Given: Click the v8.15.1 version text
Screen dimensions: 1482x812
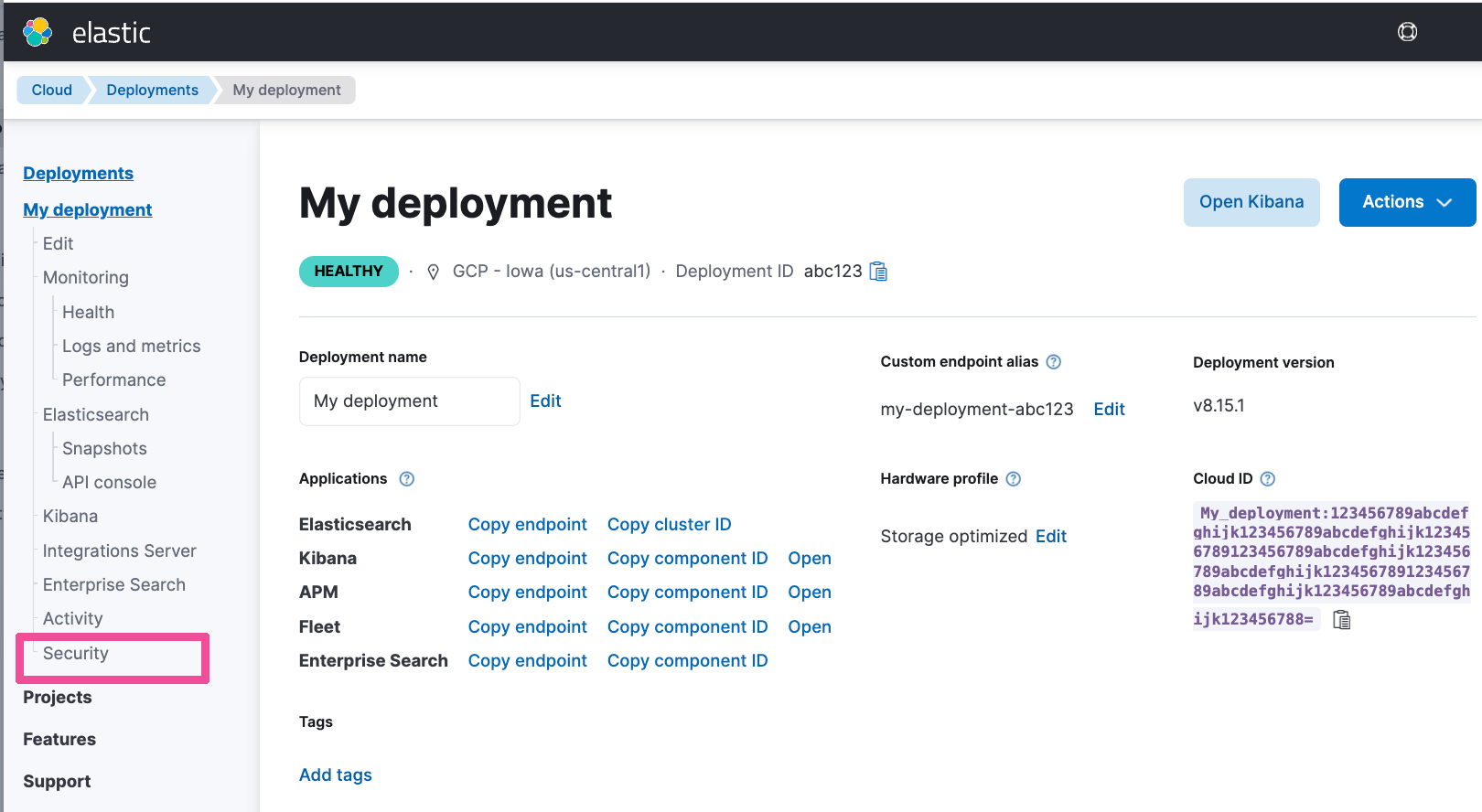Looking at the screenshot, I should [x=1219, y=406].
